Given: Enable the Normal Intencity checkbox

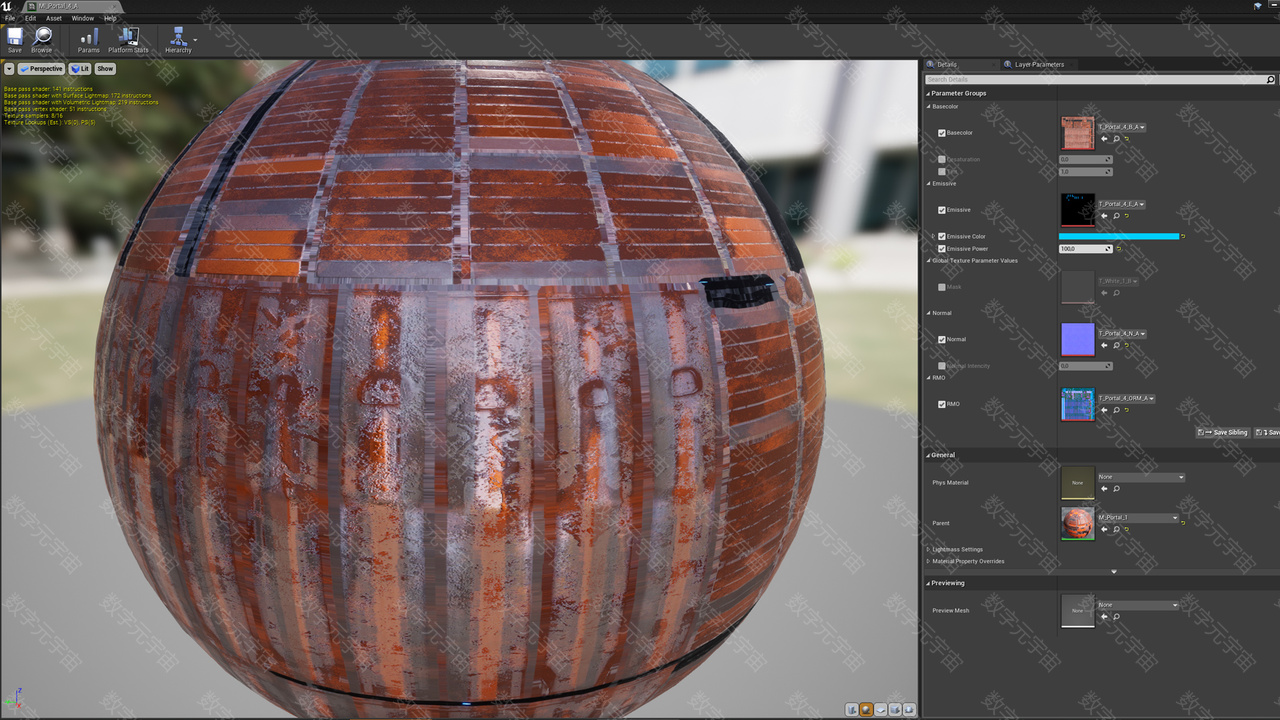Looking at the screenshot, I should 942,366.
